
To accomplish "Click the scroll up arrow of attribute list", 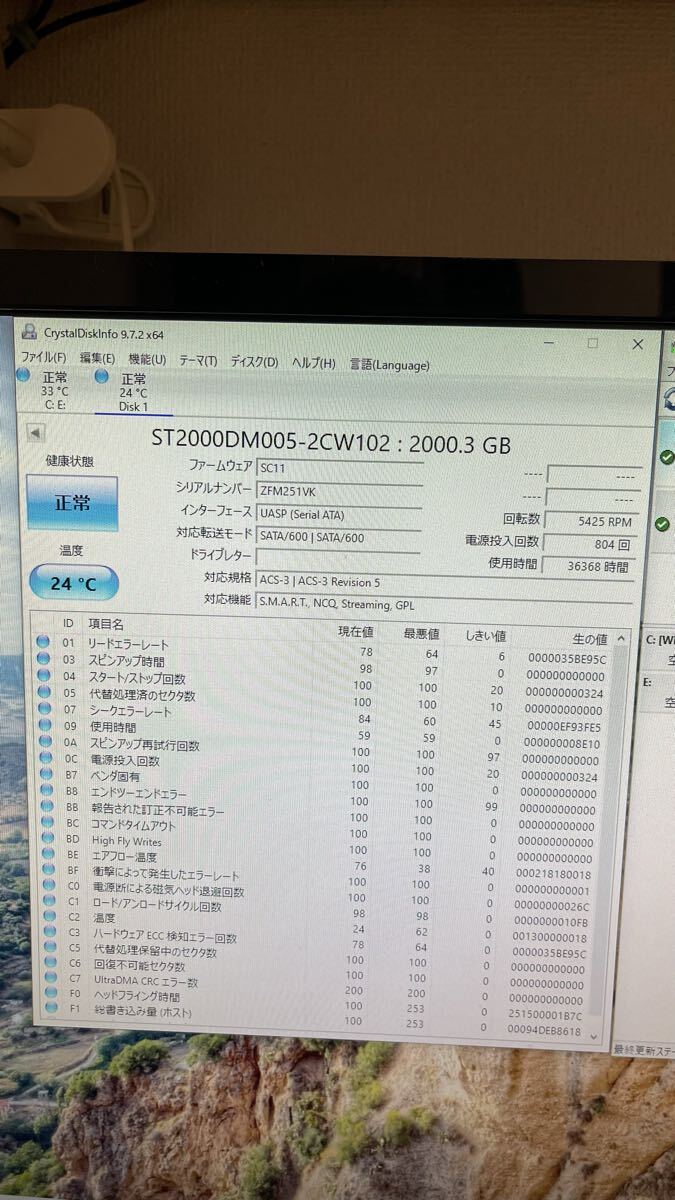I will click(x=621, y=638).
